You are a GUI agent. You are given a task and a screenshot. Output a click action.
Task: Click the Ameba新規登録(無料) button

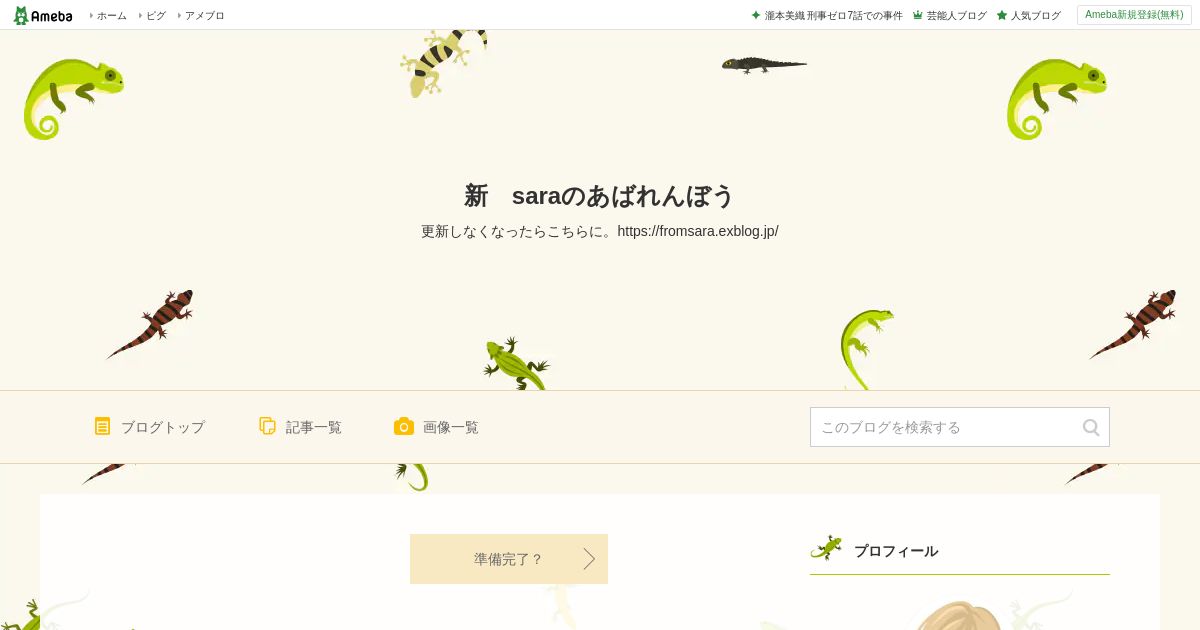coord(1134,15)
